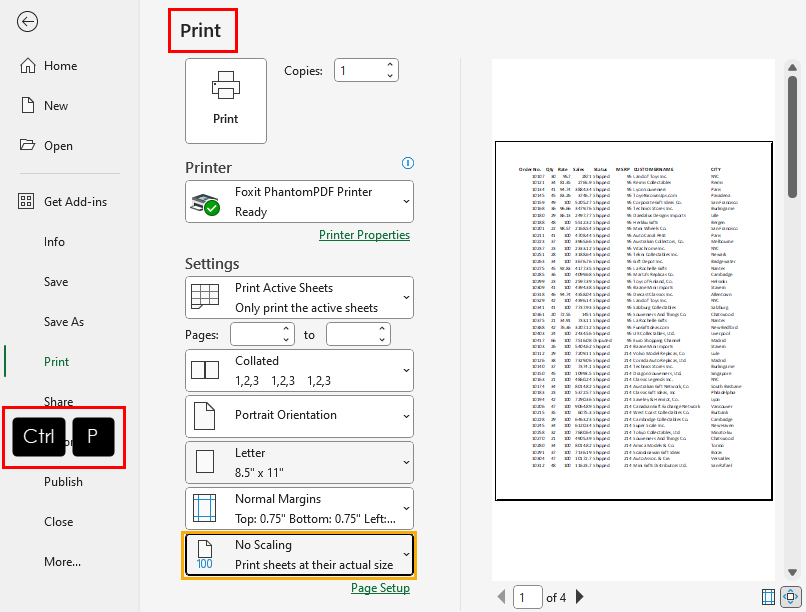Increase the Pages to value
Screen dimensions: 806x612
(382, 328)
